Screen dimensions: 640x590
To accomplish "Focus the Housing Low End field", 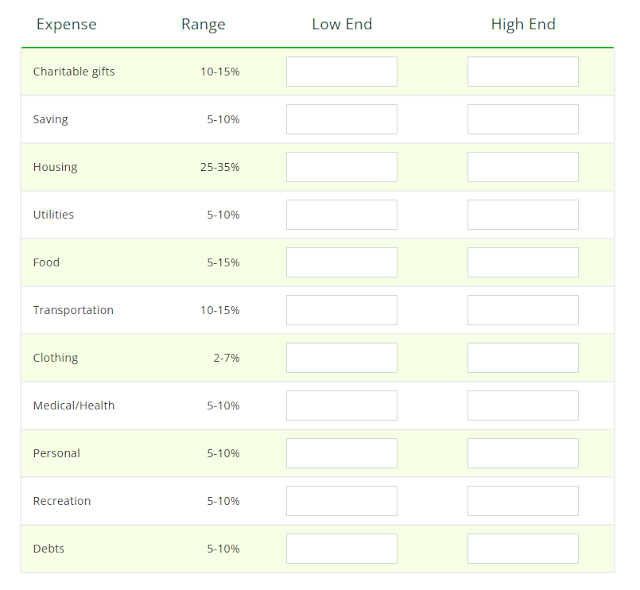I will [342, 167].
